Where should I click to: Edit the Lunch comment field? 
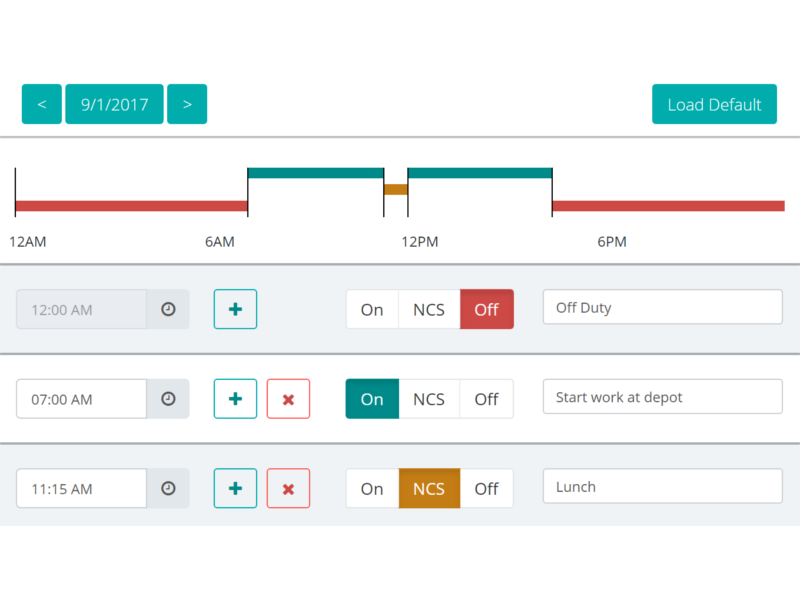(662, 486)
